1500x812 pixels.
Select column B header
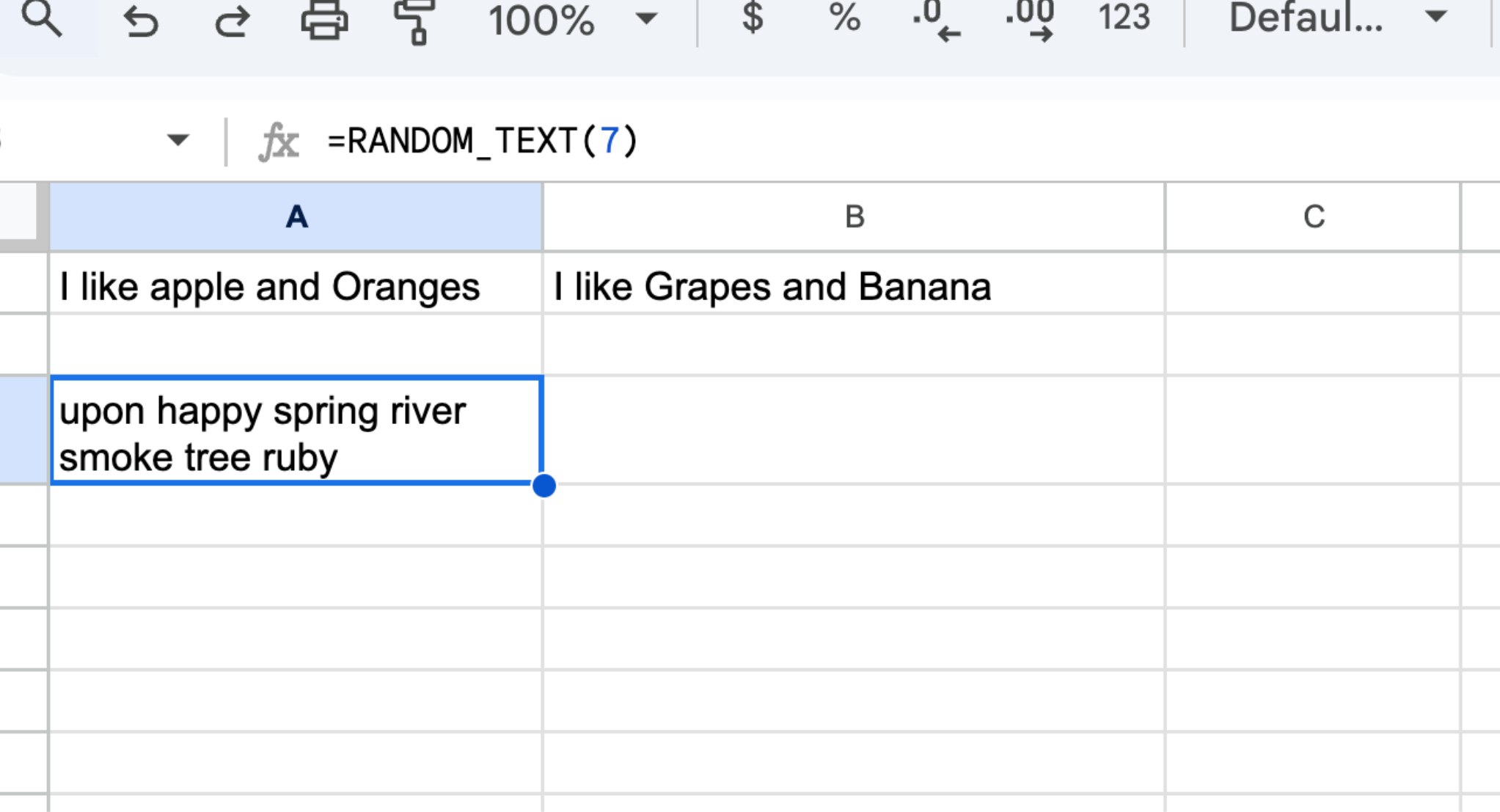click(x=854, y=217)
